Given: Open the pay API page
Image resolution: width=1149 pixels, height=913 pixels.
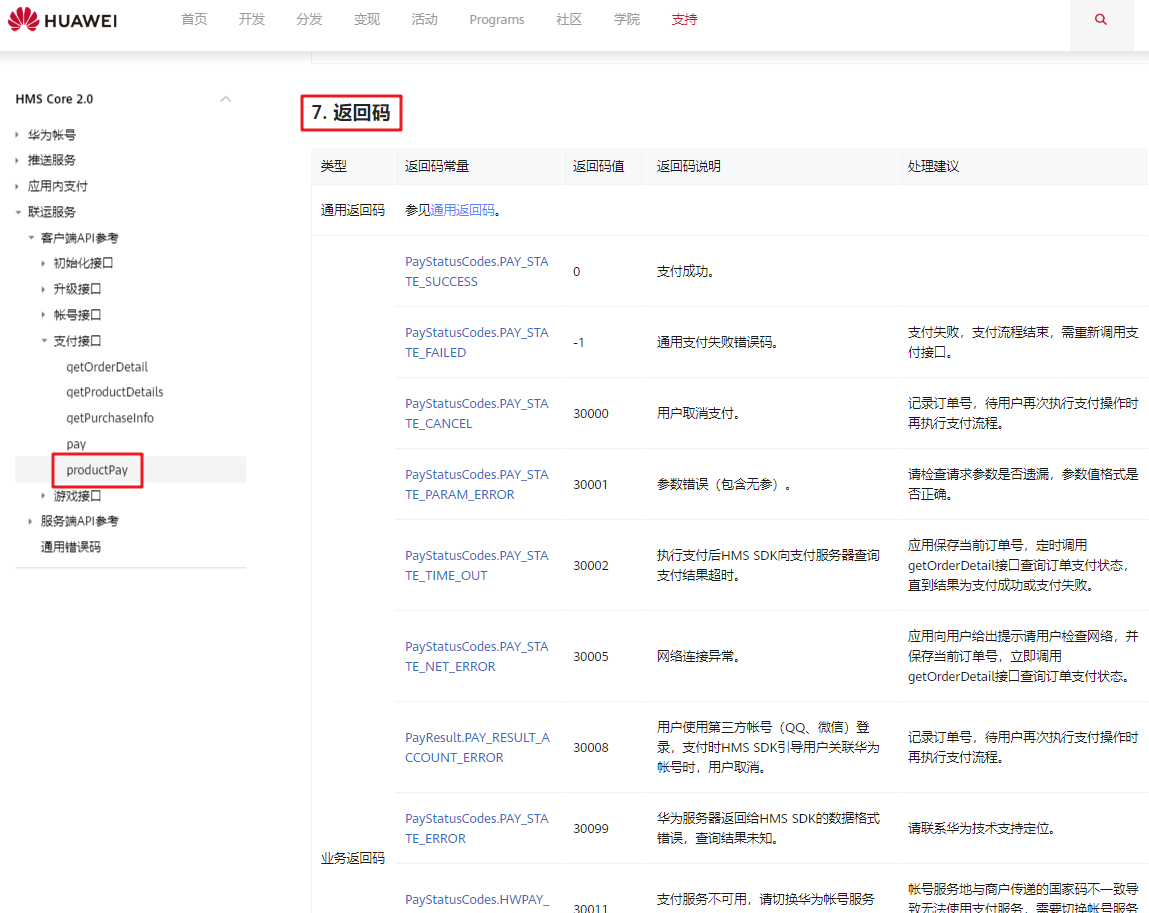Looking at the screenshot, I should pyautogui.click(x=76, y=444).
